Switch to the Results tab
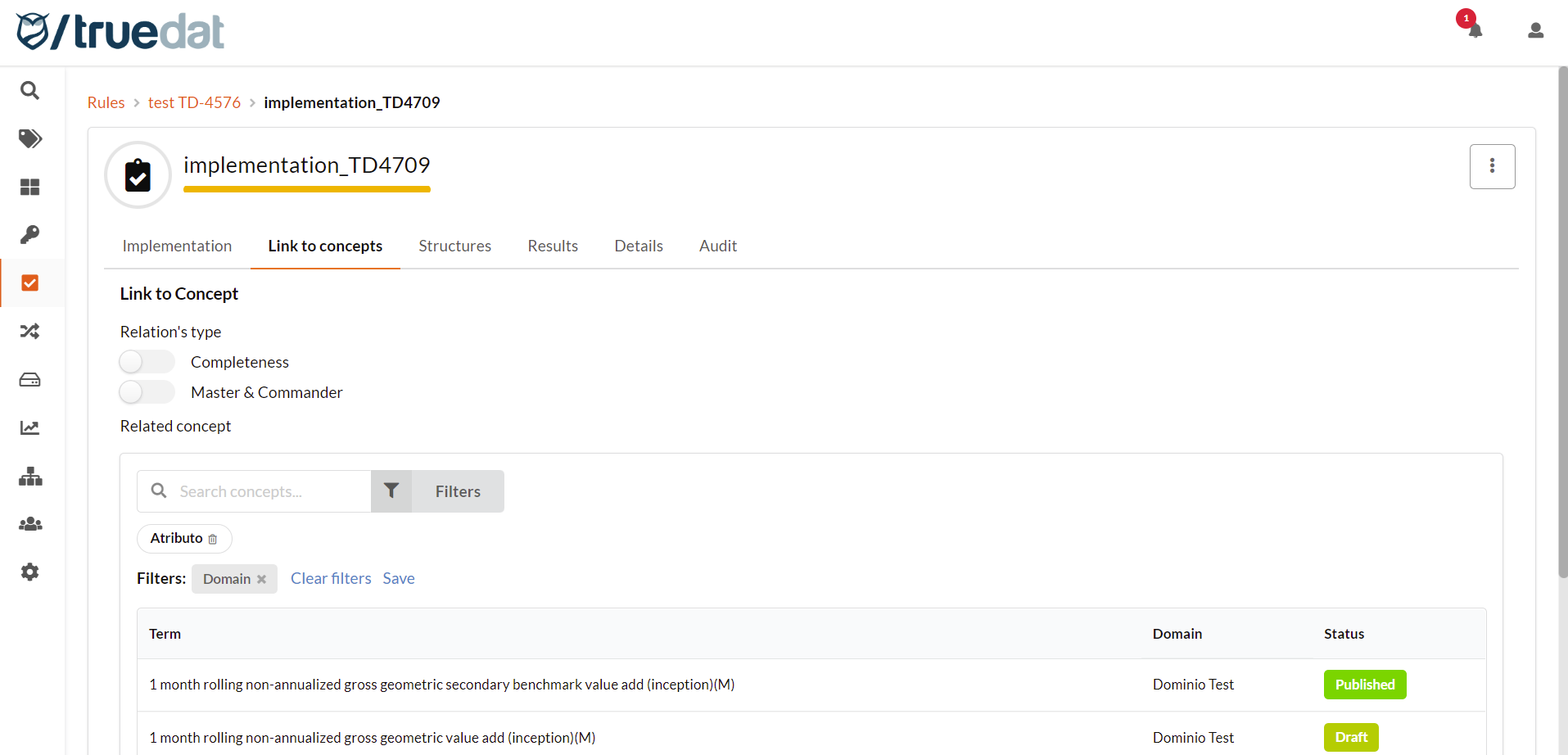Screen dimensions: 1568x755 coord(553,246)
